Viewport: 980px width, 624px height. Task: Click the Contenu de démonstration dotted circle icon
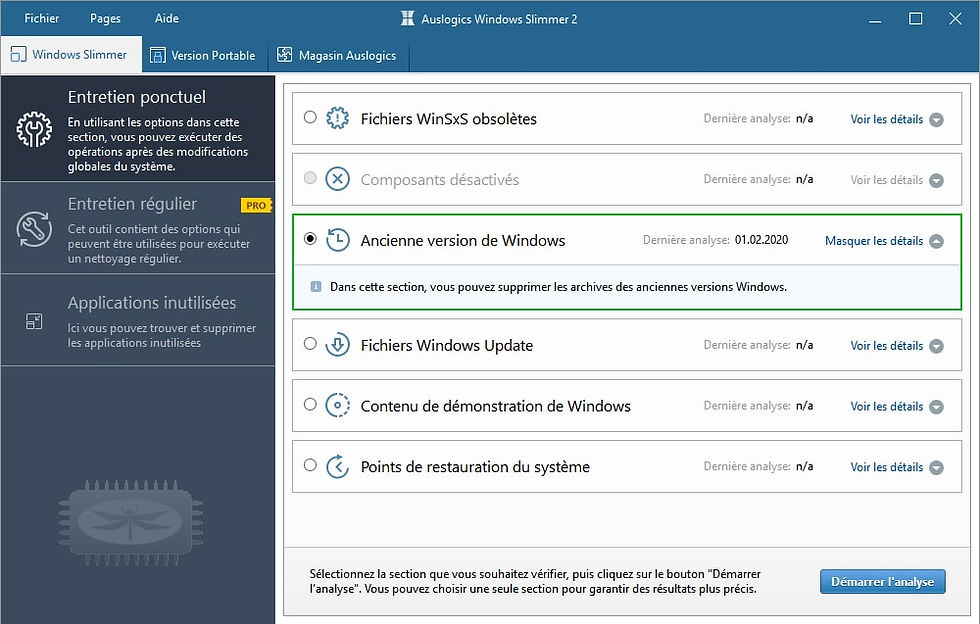(x=338, y=405)
